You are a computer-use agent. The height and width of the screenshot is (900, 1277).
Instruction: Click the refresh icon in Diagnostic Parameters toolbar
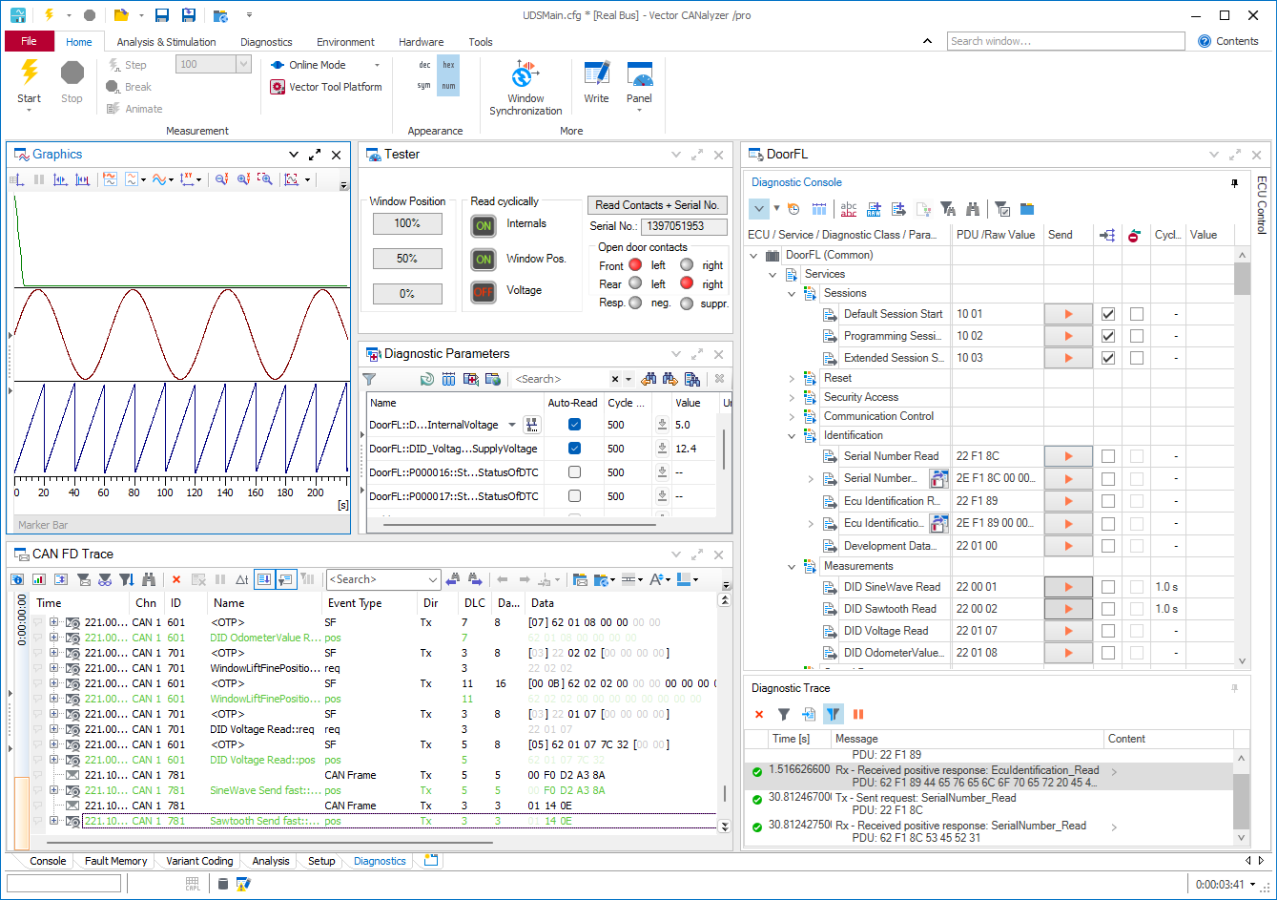pos(427,379)
